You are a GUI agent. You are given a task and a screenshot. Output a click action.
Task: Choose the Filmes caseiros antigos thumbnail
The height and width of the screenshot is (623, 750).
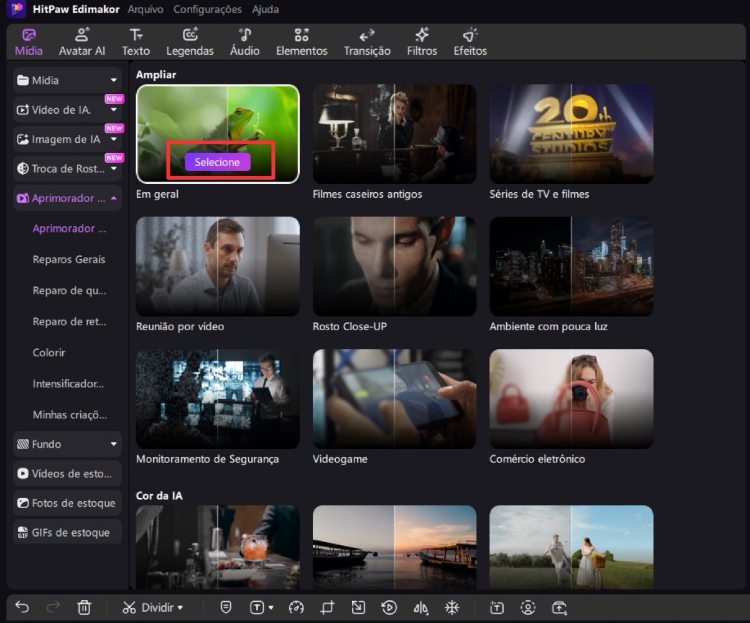(394, 134)
